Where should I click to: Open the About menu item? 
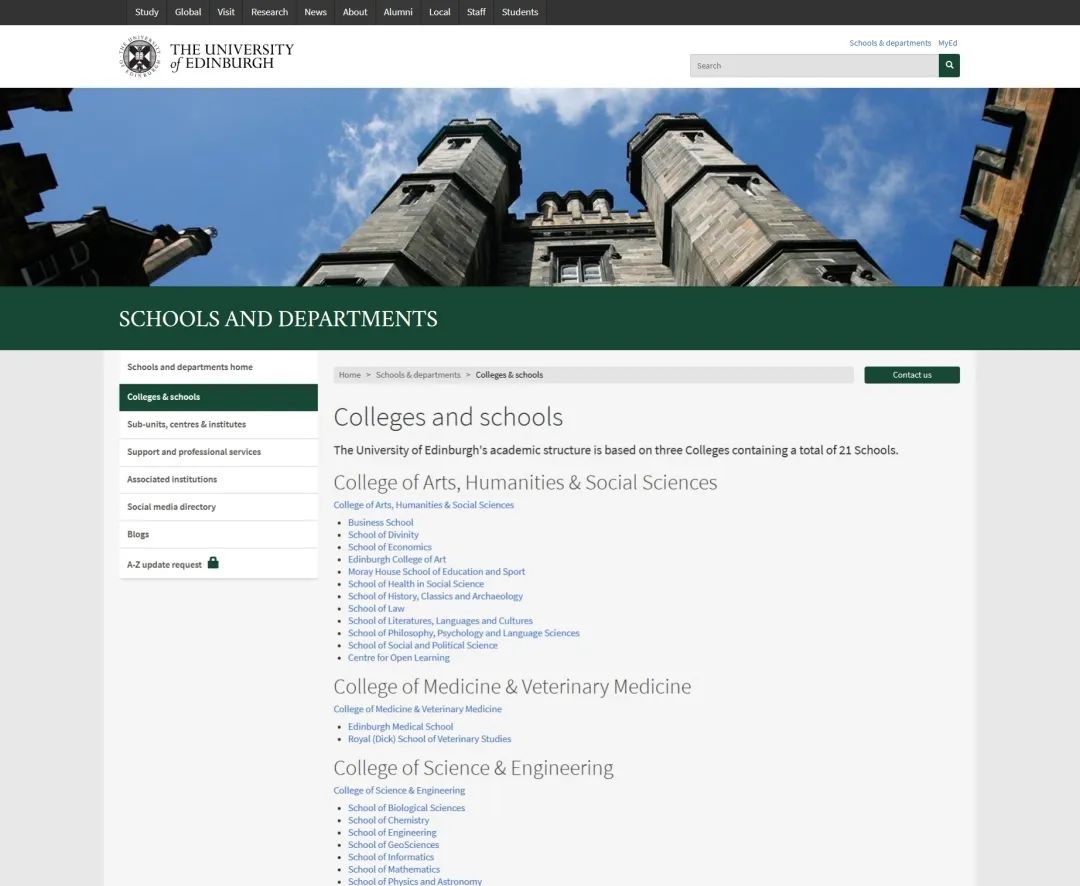pyautogui.click(x=355, y=12)
